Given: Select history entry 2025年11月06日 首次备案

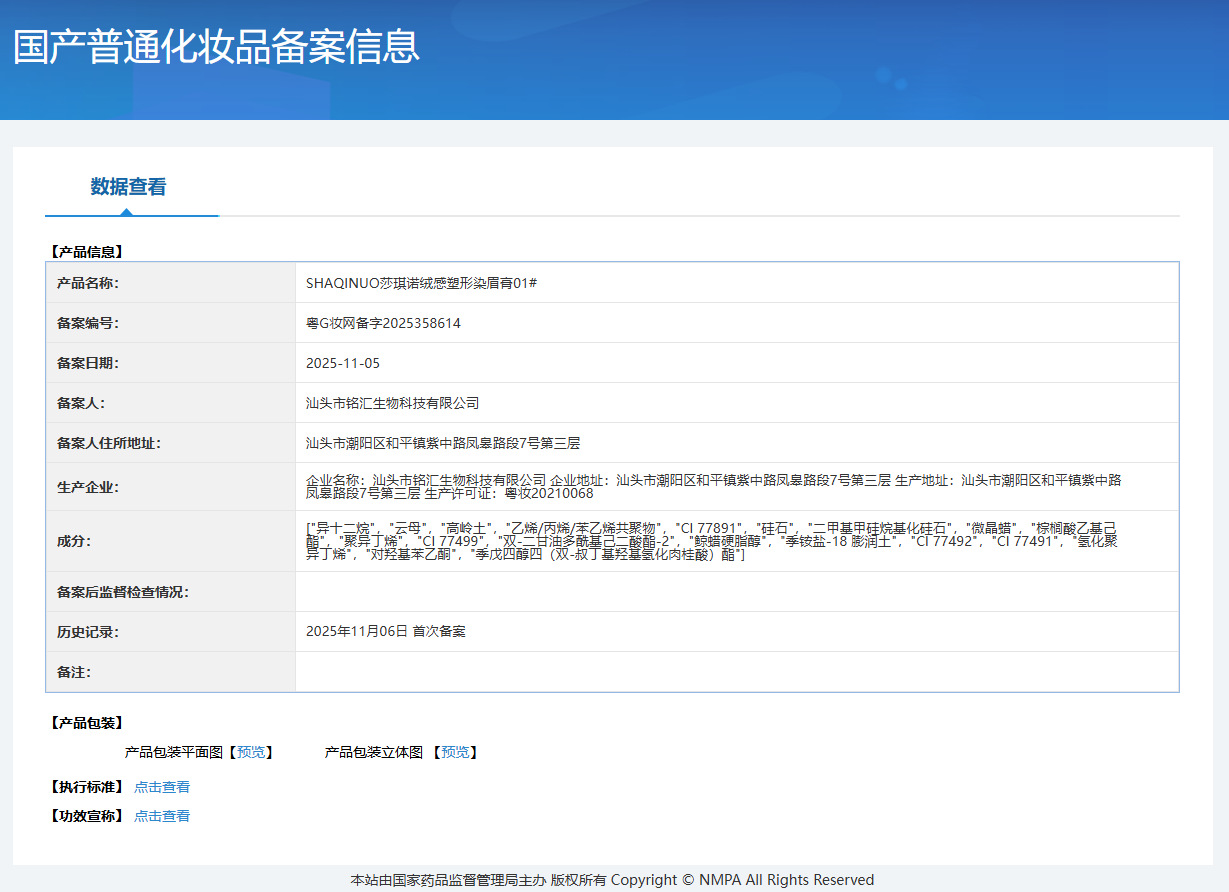Looking at the screenshot, I should pyautogui.click(x=386, y=632).
